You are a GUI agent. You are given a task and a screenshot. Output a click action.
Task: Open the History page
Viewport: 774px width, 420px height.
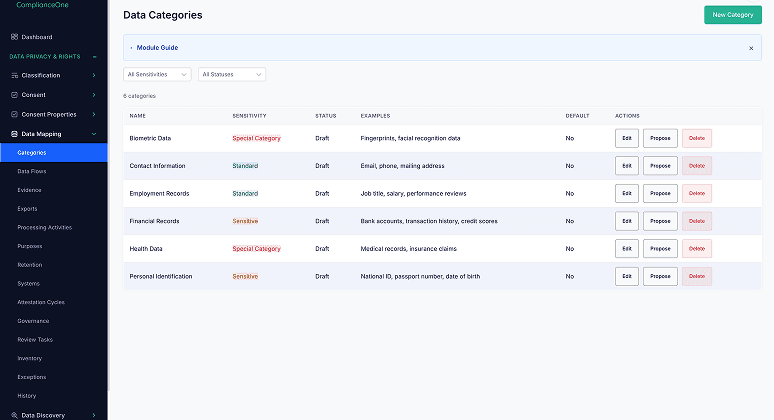27,396
